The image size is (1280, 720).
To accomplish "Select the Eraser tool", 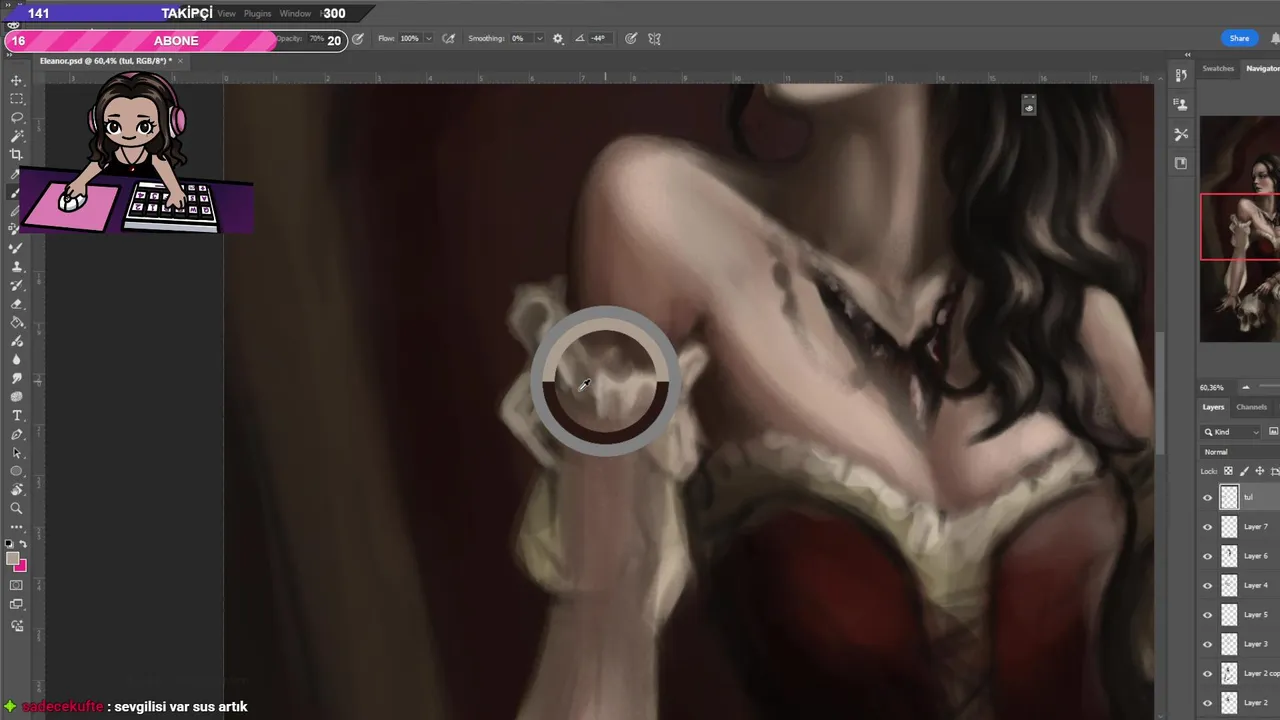I will (x=16, y=304).
